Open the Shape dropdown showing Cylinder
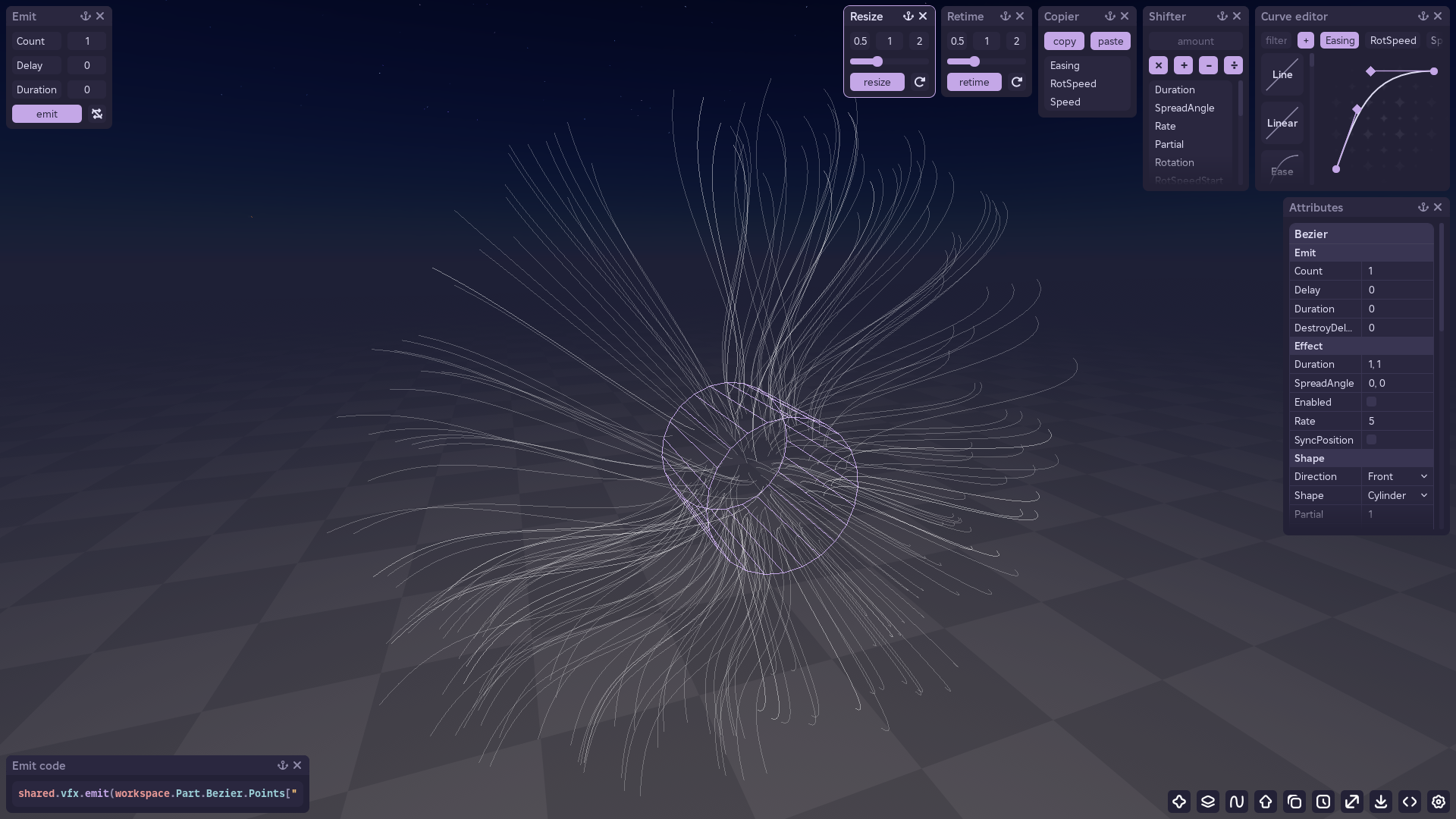This screenshot has width=1456, height=819. point(1397,495)
